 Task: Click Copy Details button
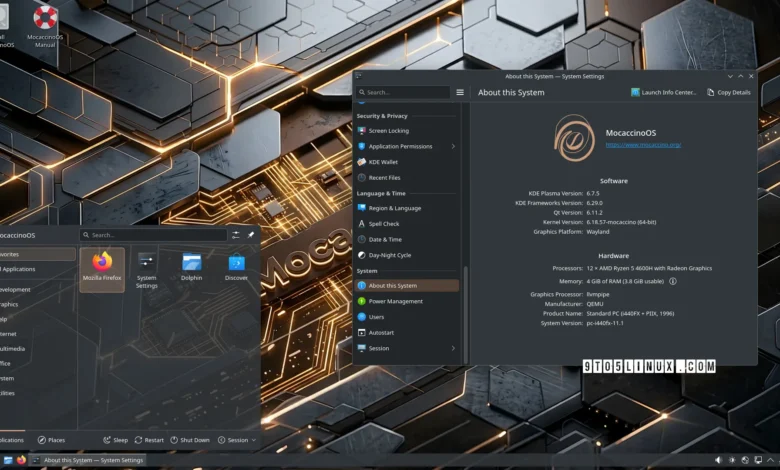(729, 93)
